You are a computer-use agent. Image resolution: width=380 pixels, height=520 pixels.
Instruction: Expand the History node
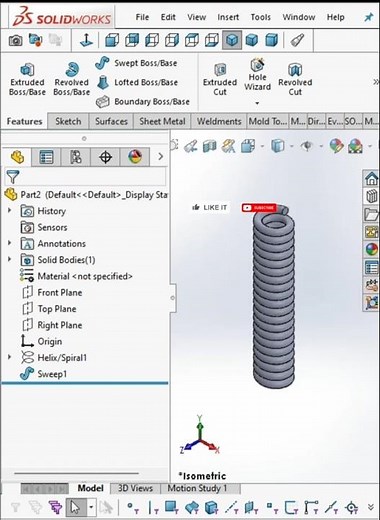pyautogui.click(x=10, y=210)
